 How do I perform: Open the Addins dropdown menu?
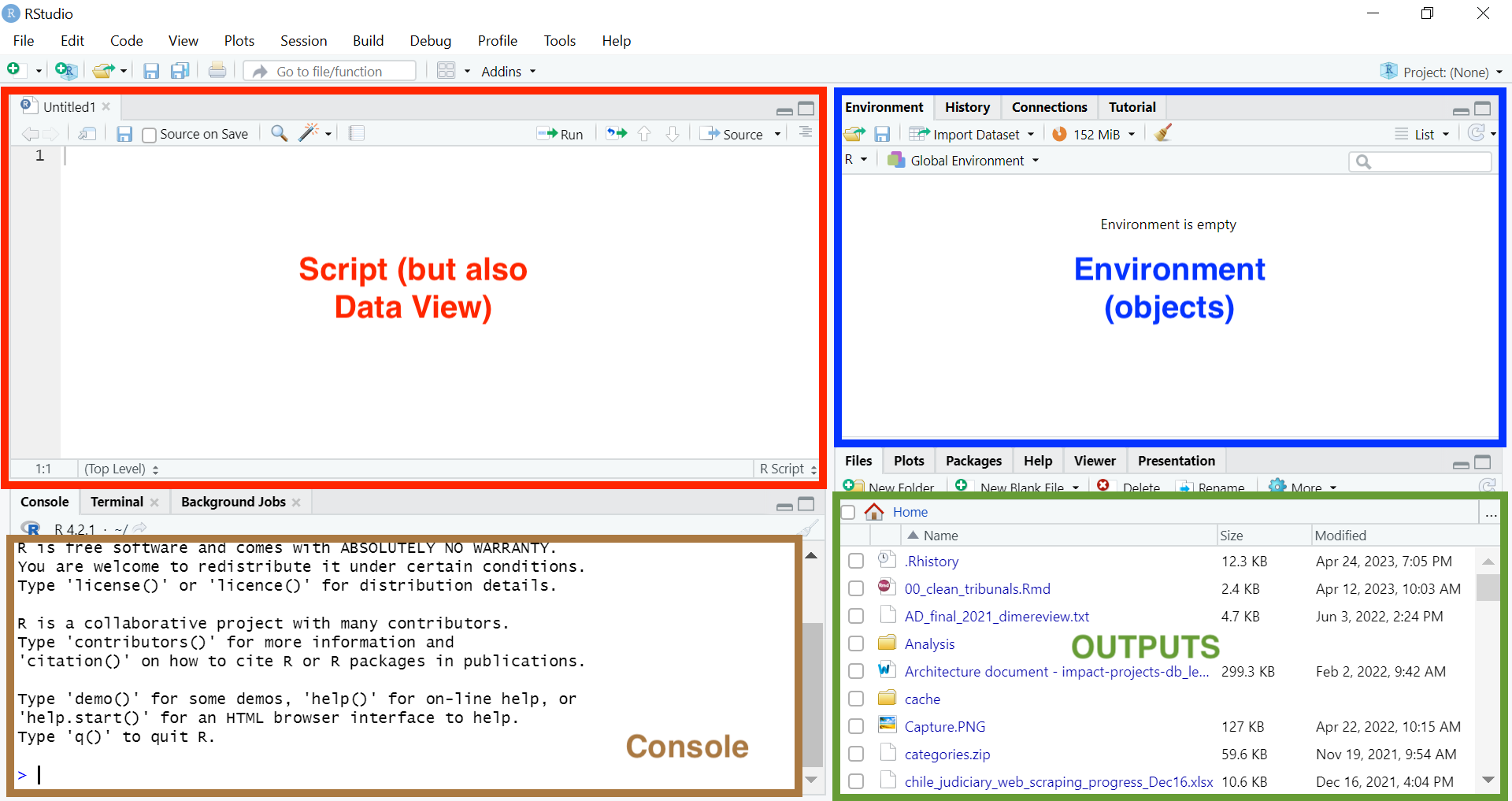pos(508,72)
